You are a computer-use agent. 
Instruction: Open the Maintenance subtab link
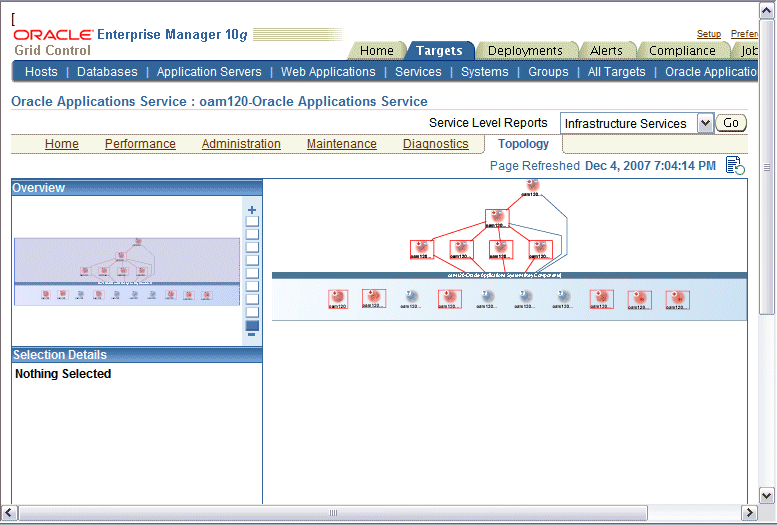(x=341, y=144)
